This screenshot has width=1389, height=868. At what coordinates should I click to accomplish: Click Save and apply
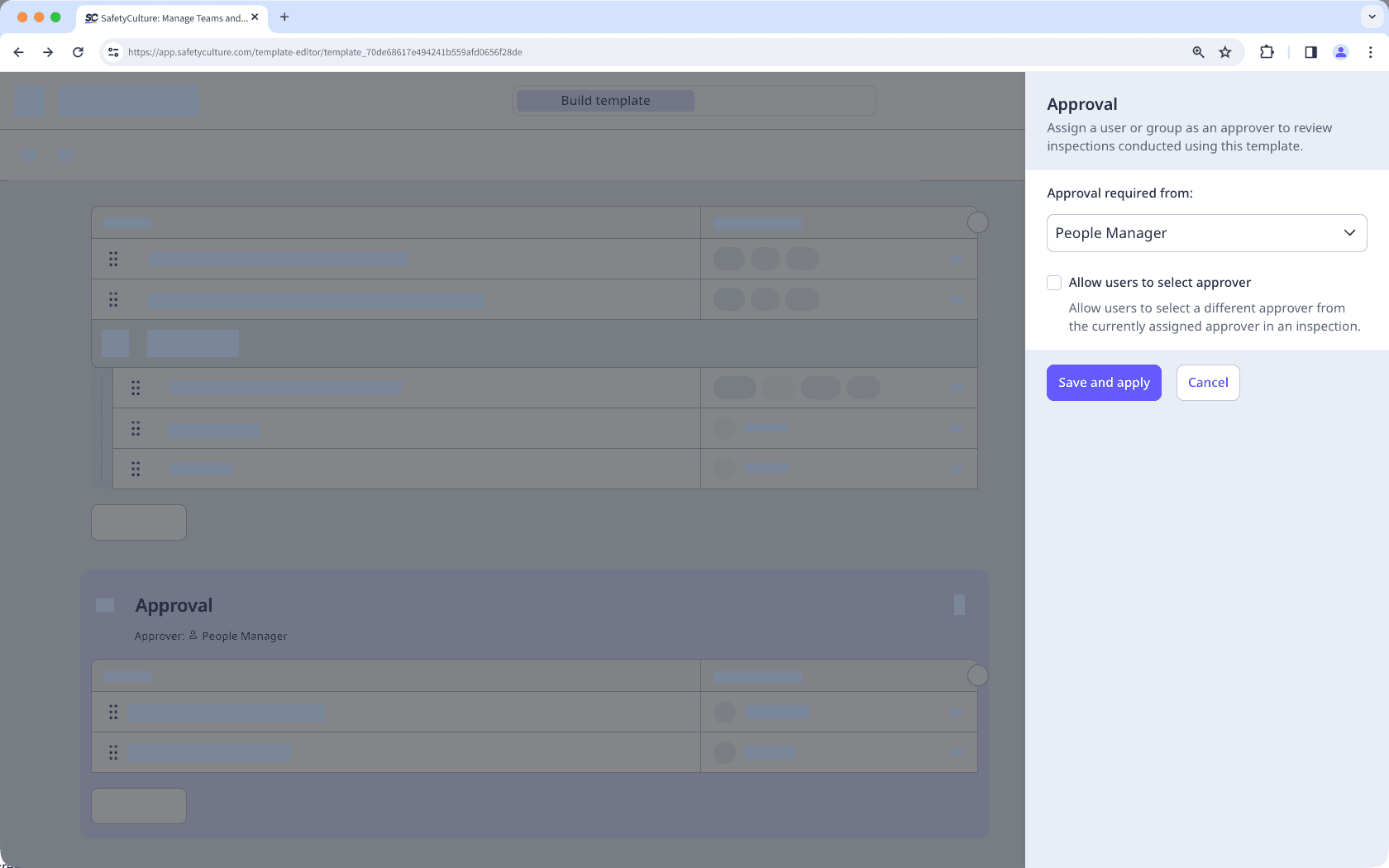pyautogui.click(x=1104, y=382)
